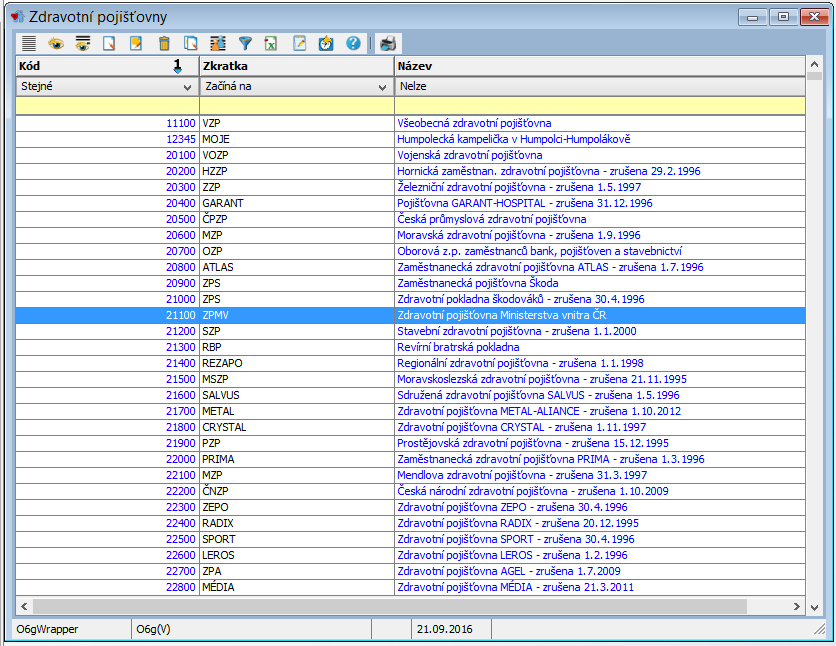Click the new record page icon
Image resolution: width=836 pixels, height=646 pixels.
(x=110, y=43)
